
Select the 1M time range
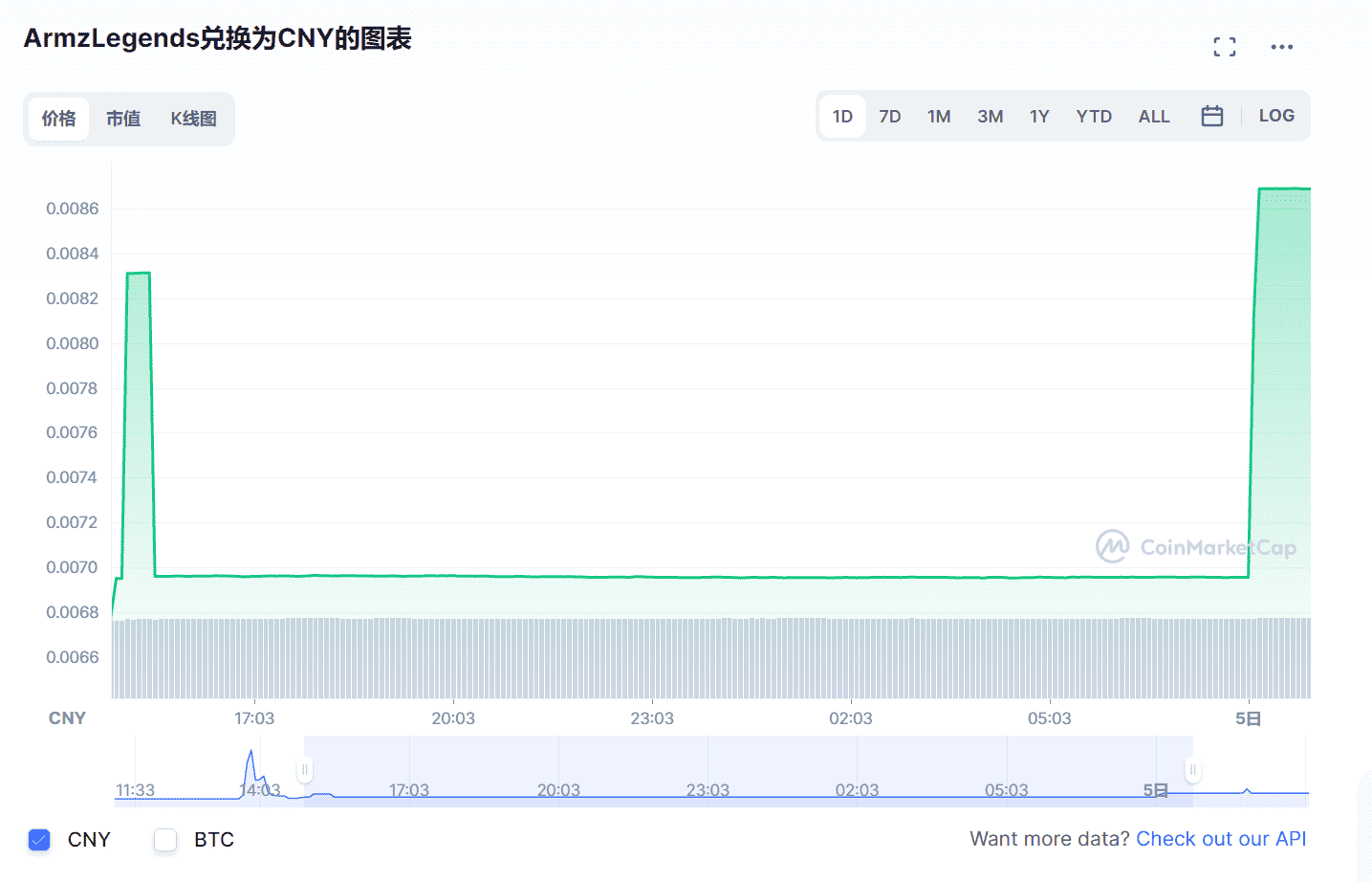(938, 117)
